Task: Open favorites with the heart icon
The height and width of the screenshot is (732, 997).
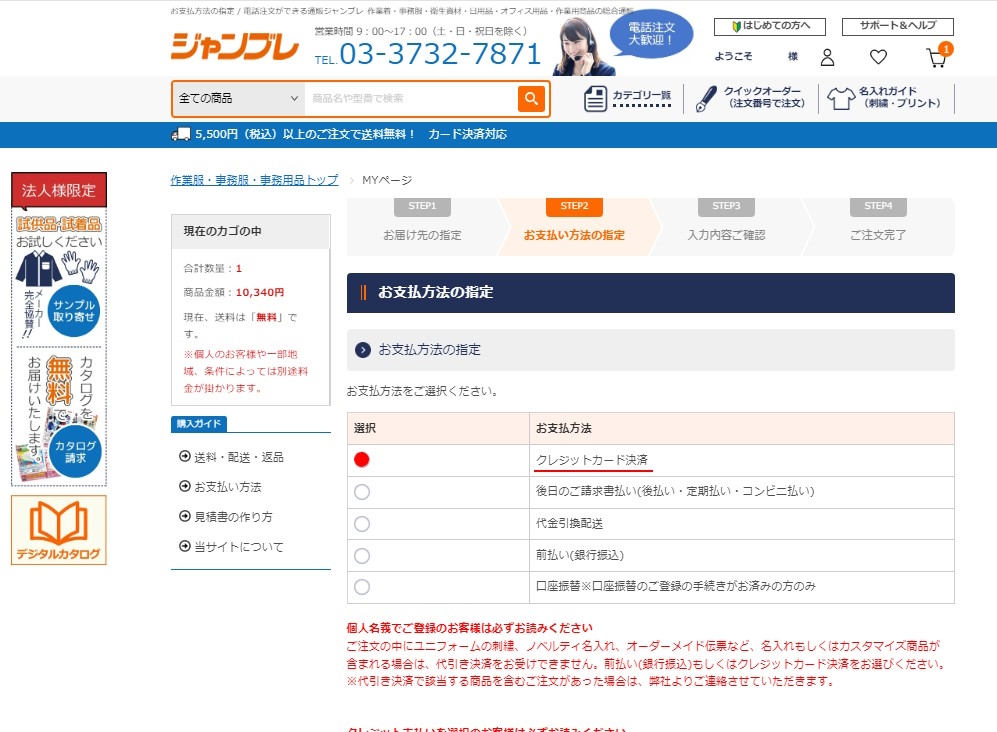Action: [x=878, y=58]
